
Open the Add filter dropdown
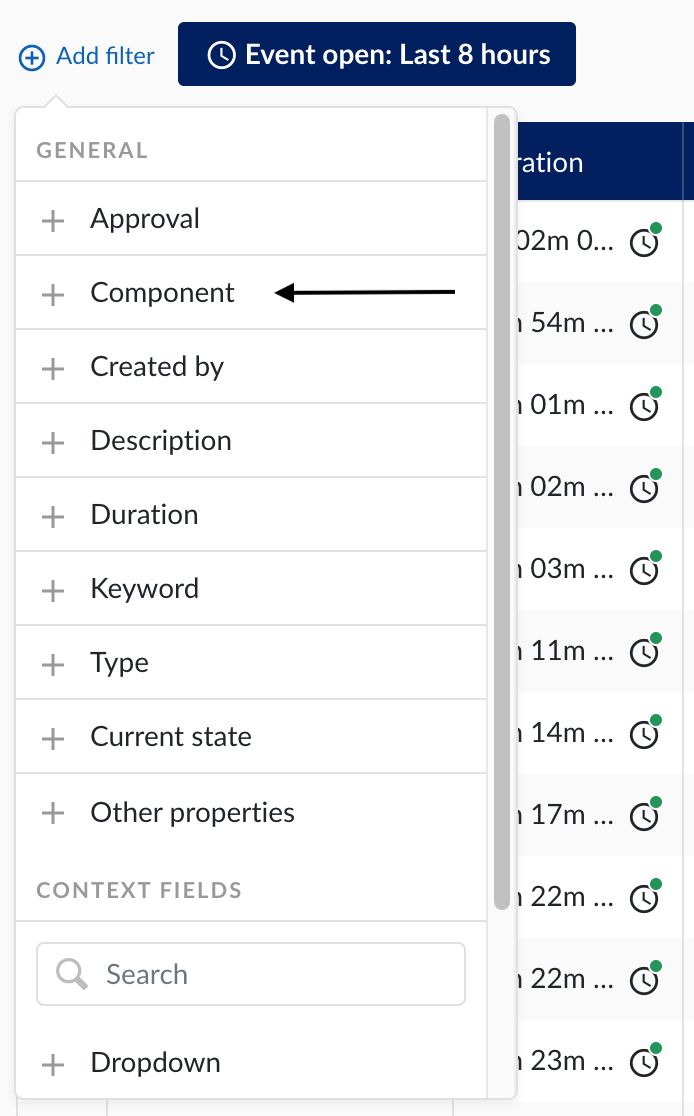[x=88, y=56]
